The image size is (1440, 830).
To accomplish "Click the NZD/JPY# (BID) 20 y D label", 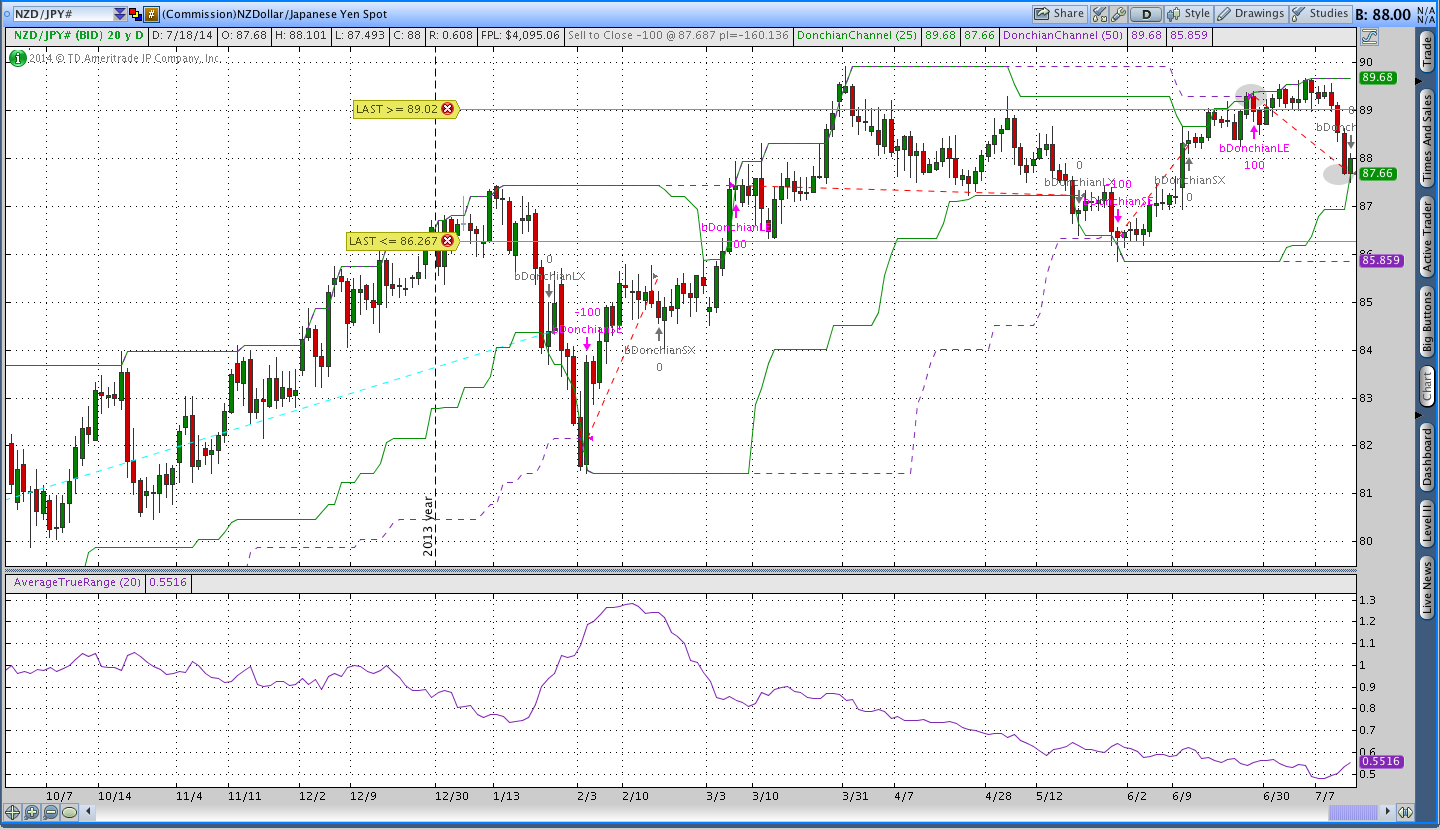I will tap(78, 36).
